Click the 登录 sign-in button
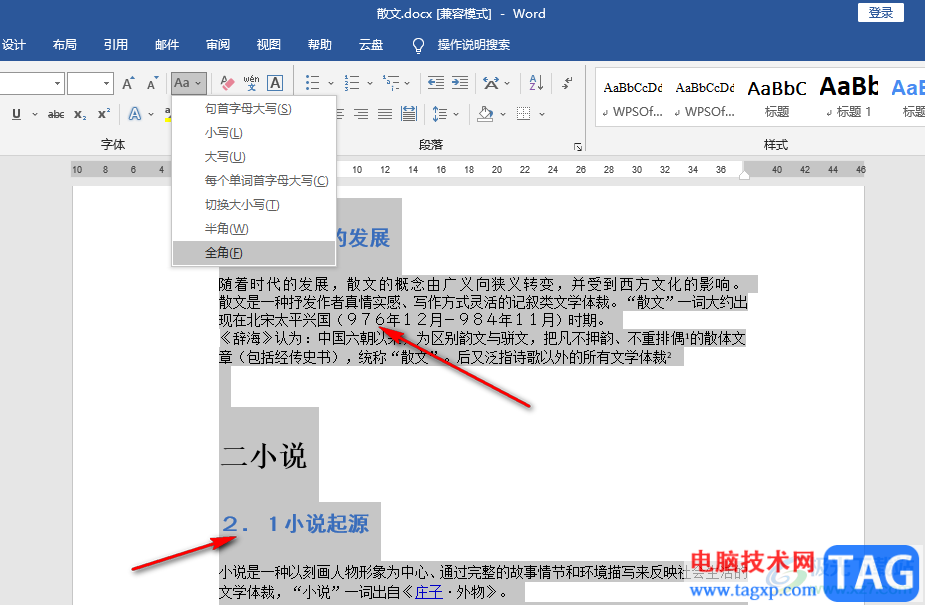 coord(881,12)
